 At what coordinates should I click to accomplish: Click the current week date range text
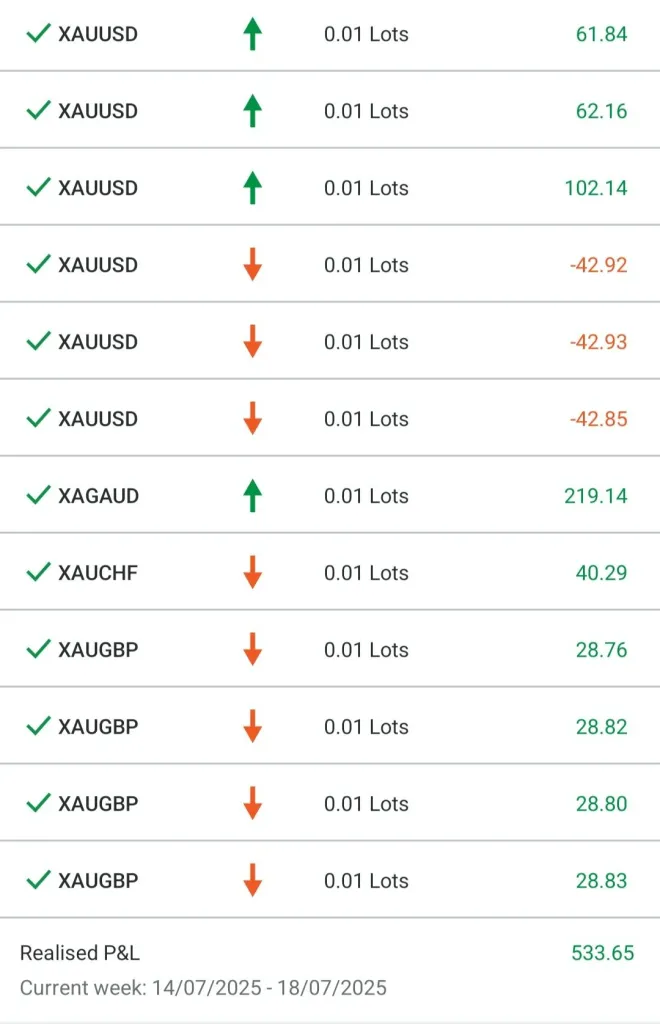[203, 988]
